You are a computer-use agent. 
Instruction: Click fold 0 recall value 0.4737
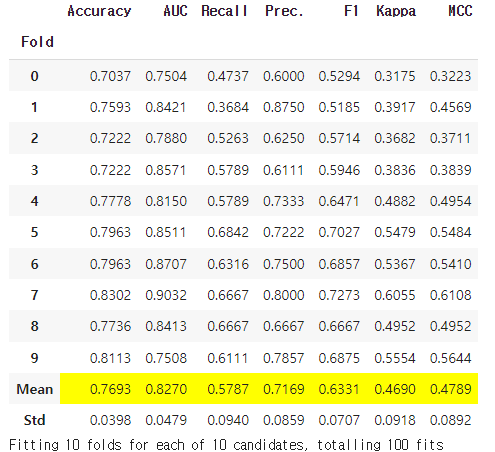tap(228, 76)
